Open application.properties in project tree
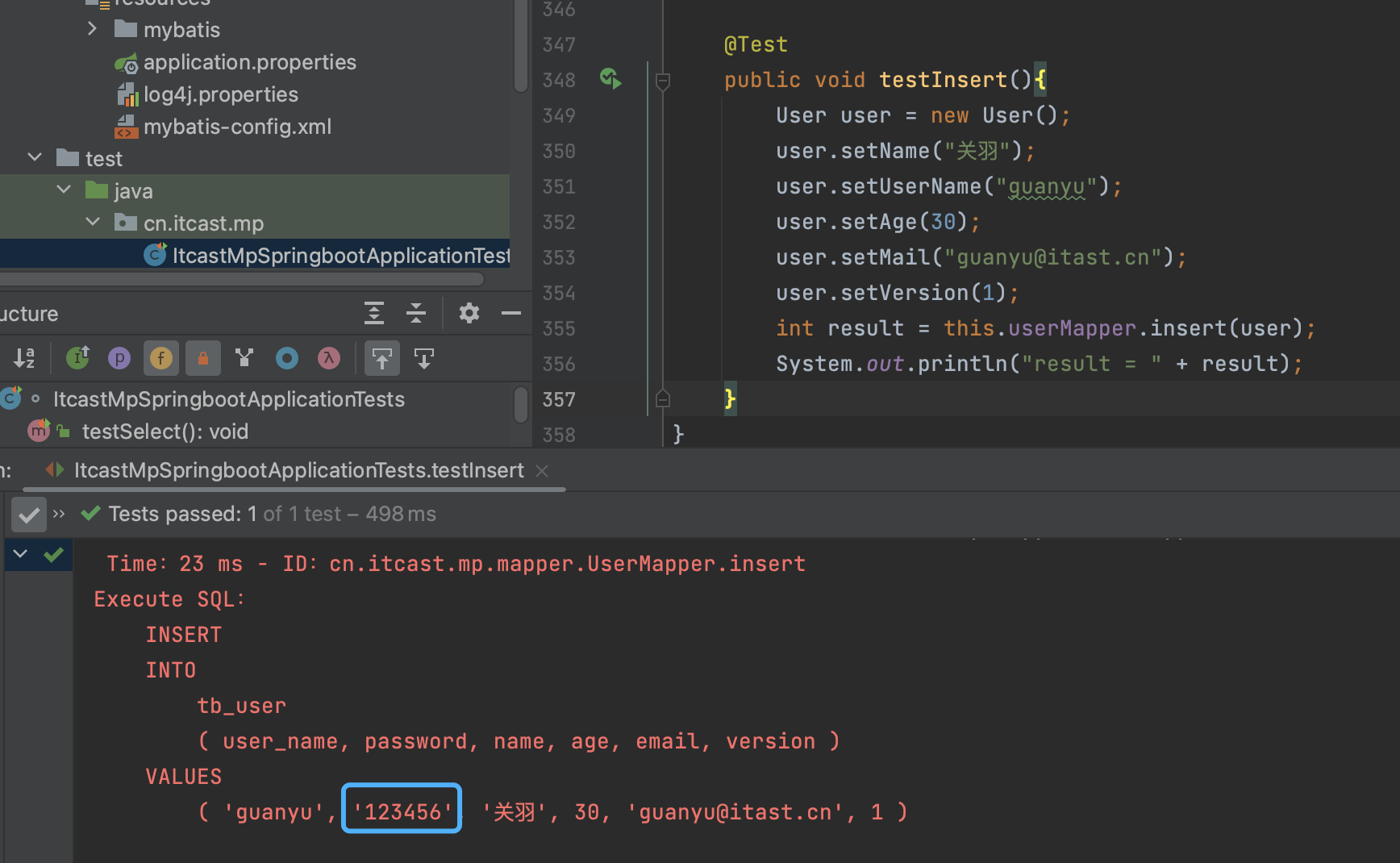1400x863 pixels. tap(249, 62)
